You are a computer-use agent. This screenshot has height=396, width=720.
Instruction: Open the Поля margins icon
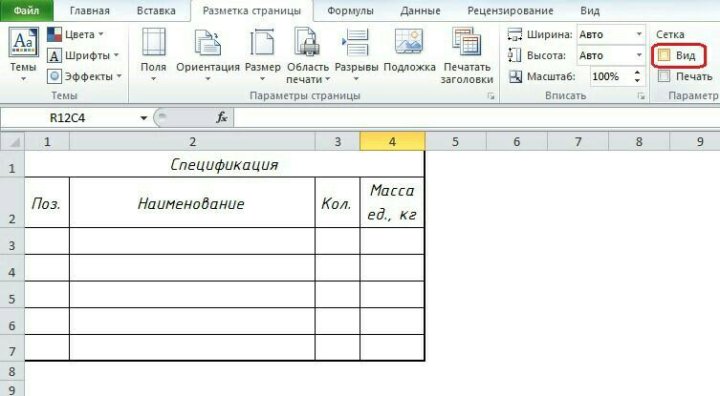tap(153, 42)
